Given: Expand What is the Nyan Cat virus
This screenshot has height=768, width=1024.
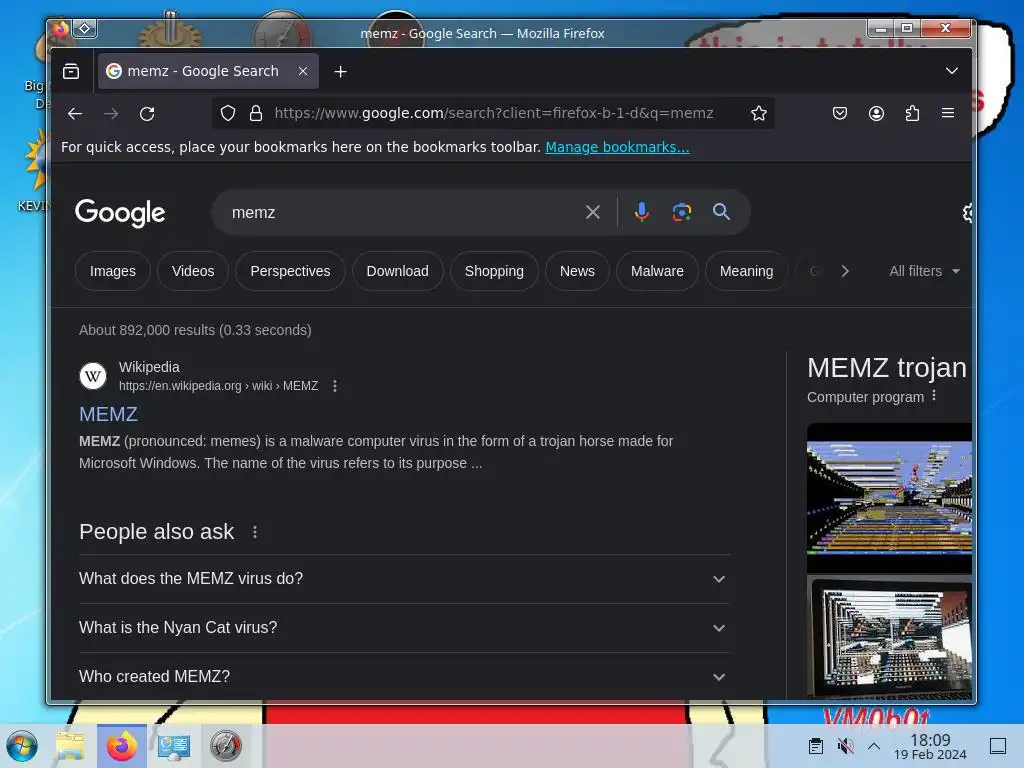Looking at the screenshot, I should pos(404,628).
